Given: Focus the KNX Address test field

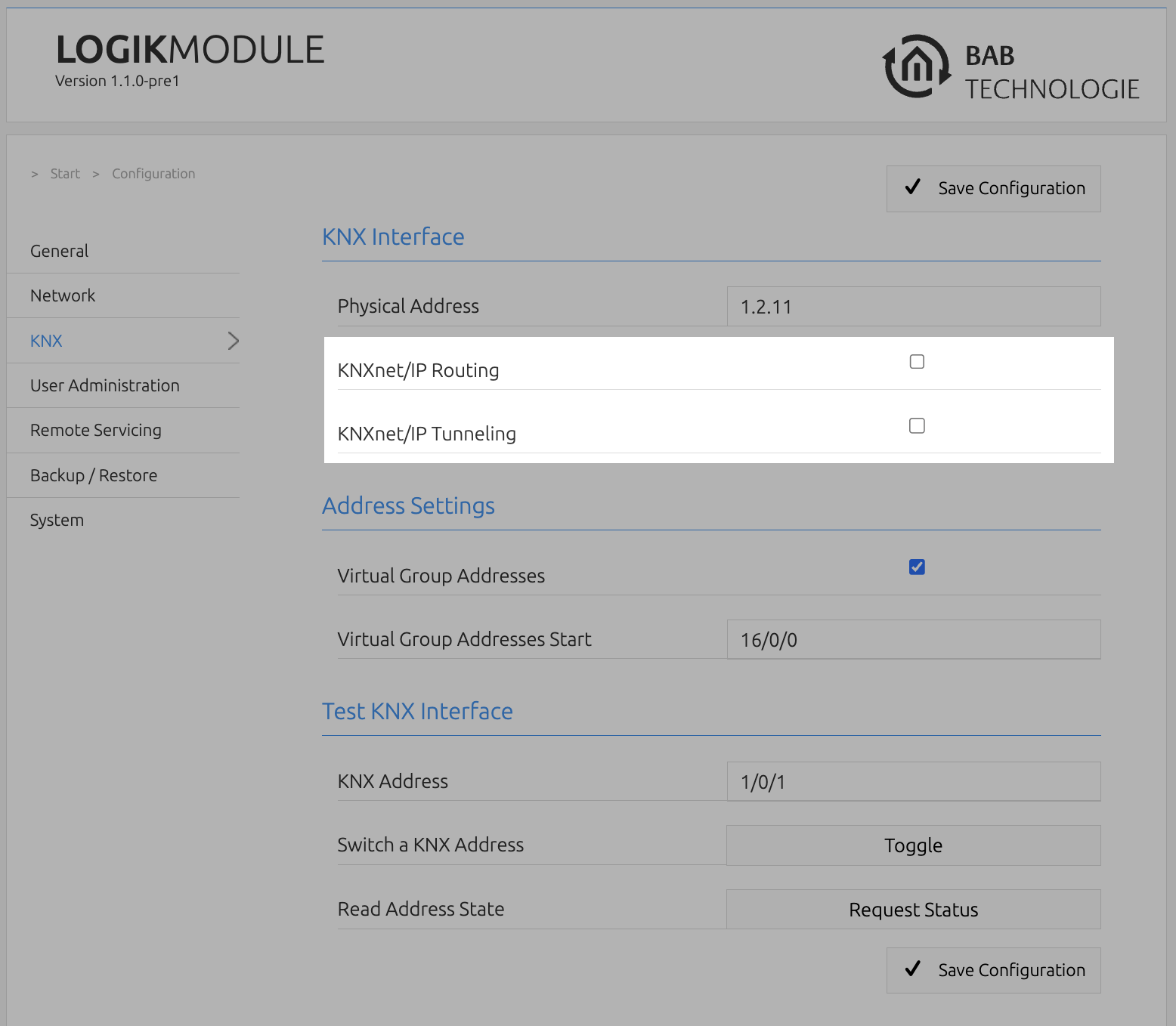Looking at the screenshot, I should pyautogui.click(x=914, y=781).
